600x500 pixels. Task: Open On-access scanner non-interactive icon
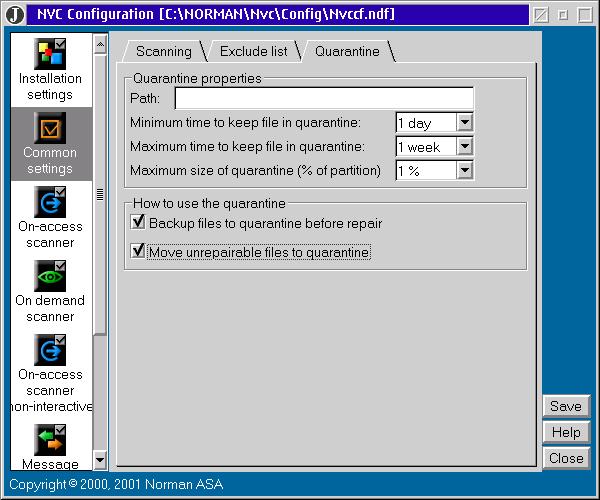[50, 350]
